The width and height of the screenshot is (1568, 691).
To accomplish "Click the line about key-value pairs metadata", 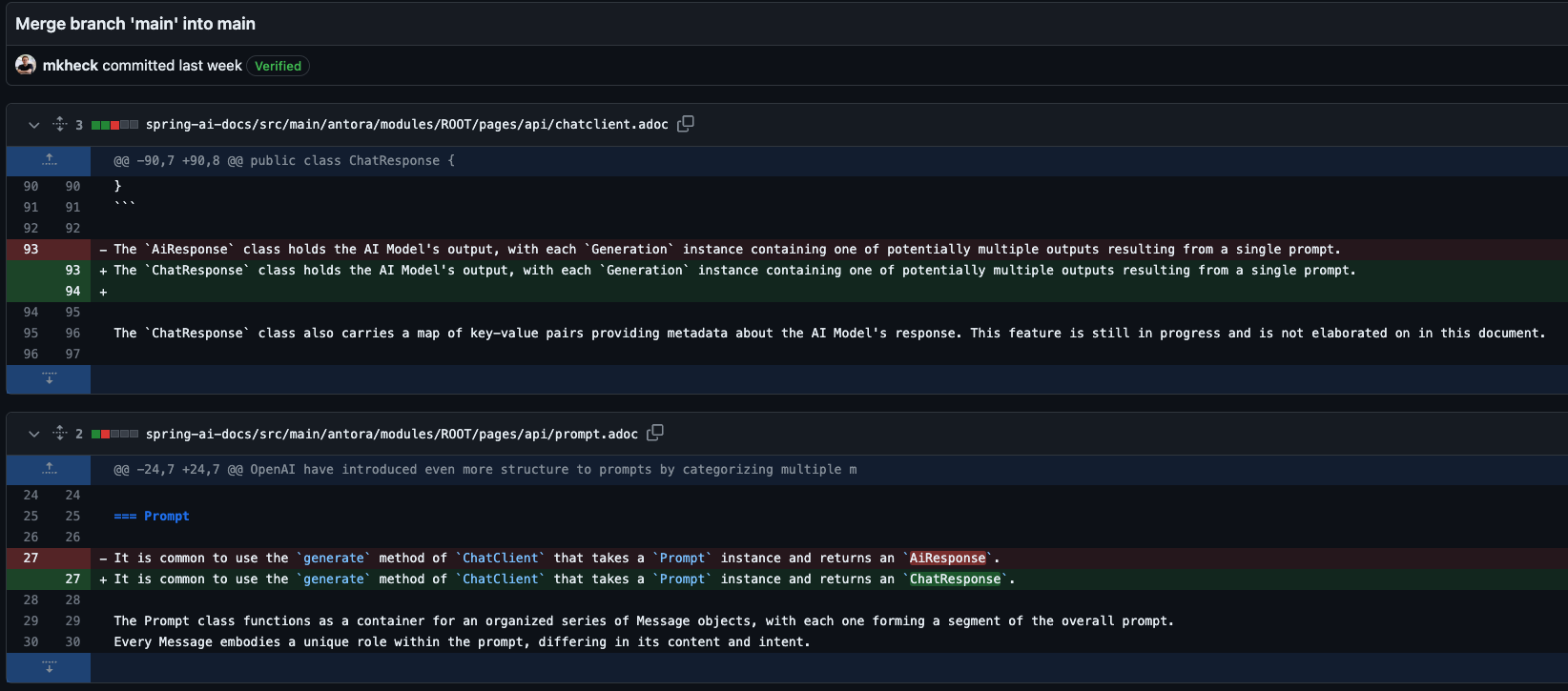I will pos(830,333).
